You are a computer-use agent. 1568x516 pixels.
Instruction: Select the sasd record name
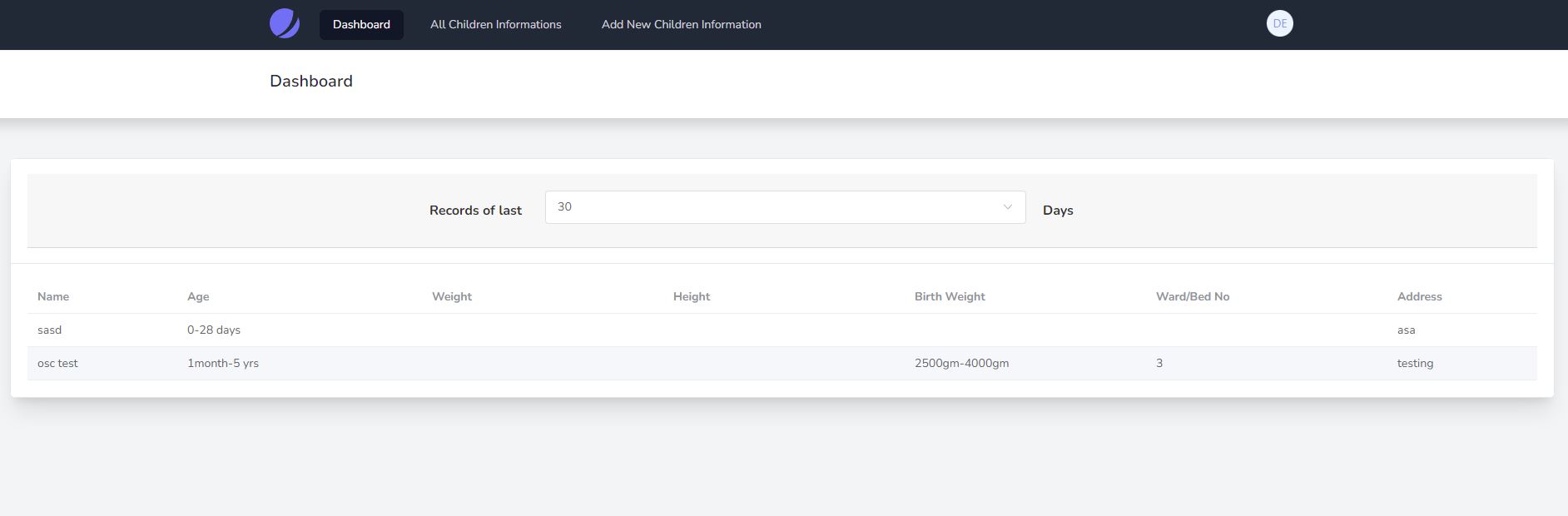(x=50, y=330)
